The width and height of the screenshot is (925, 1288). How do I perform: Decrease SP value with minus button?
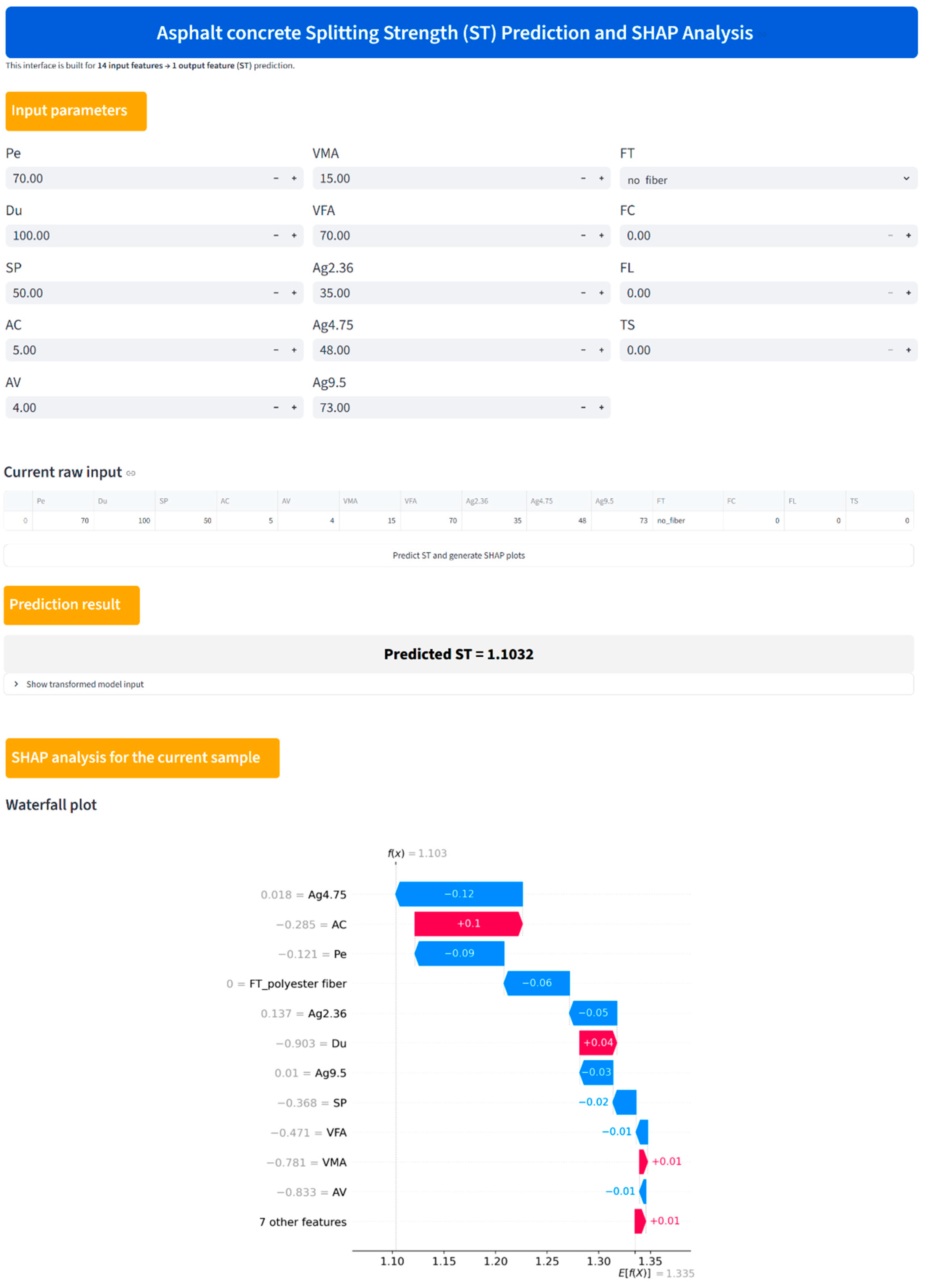(x=276, y=293)
